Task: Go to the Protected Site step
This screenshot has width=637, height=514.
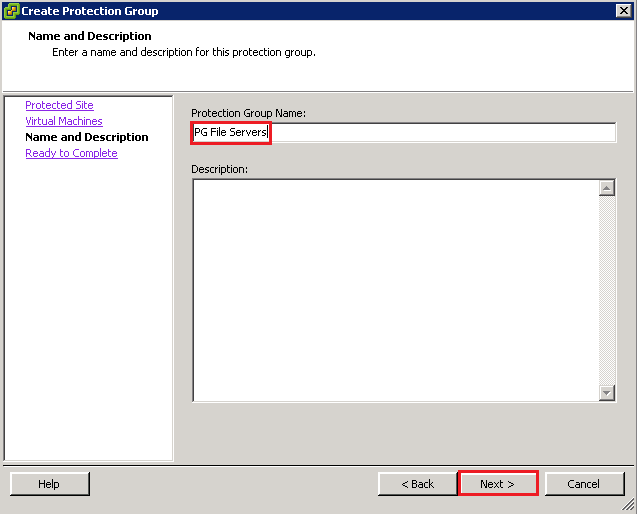Action: (59, 105)
